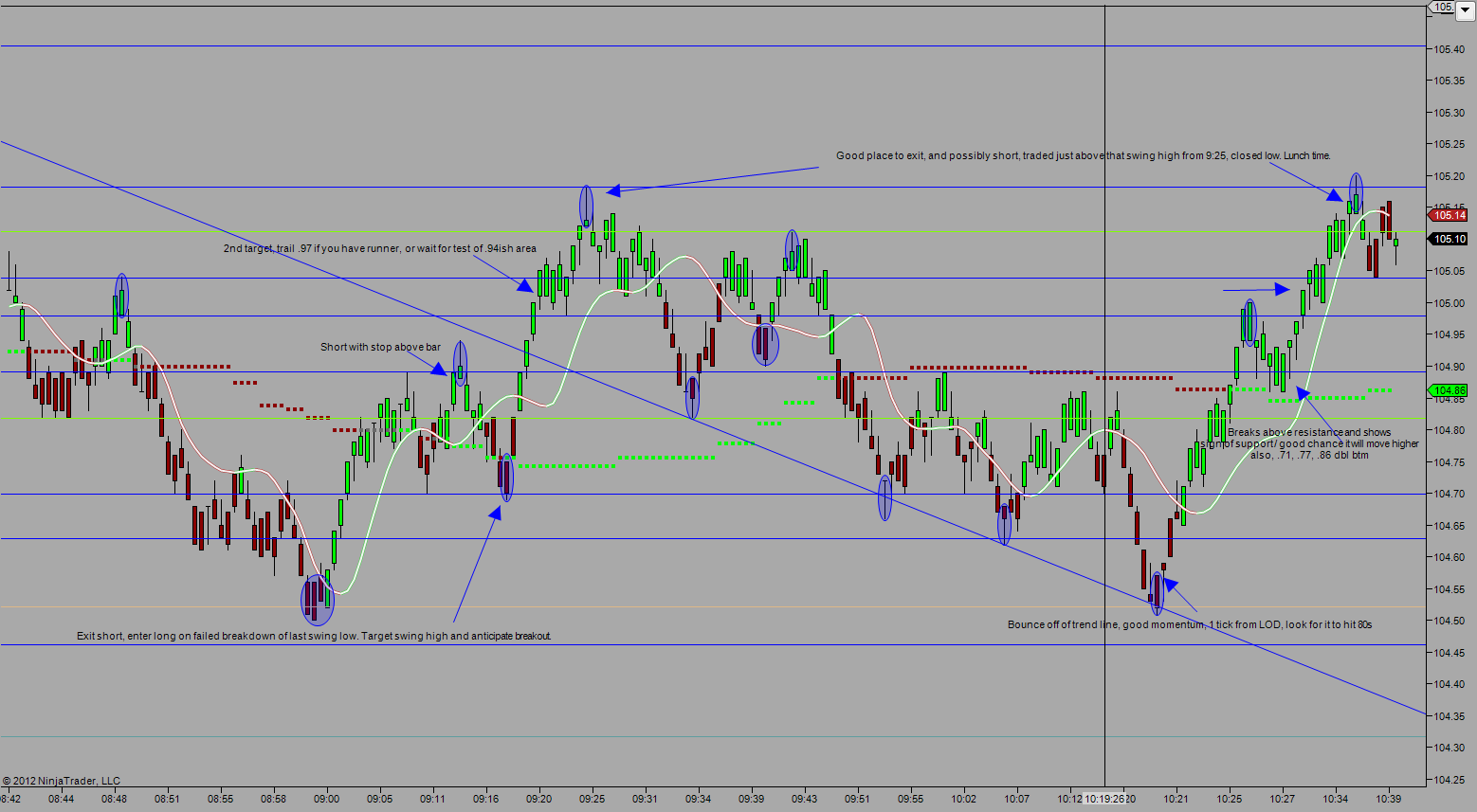Click the 09:00 time axis label

click(x=327, y=799)
